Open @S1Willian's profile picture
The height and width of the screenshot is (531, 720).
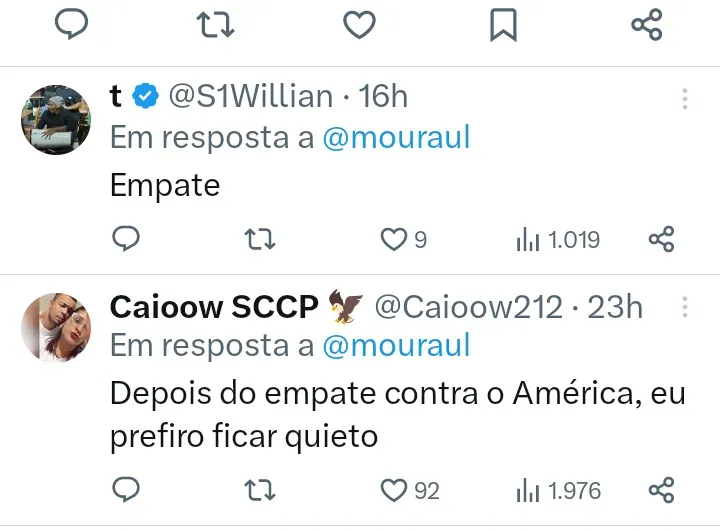click(x=56, y=119)
